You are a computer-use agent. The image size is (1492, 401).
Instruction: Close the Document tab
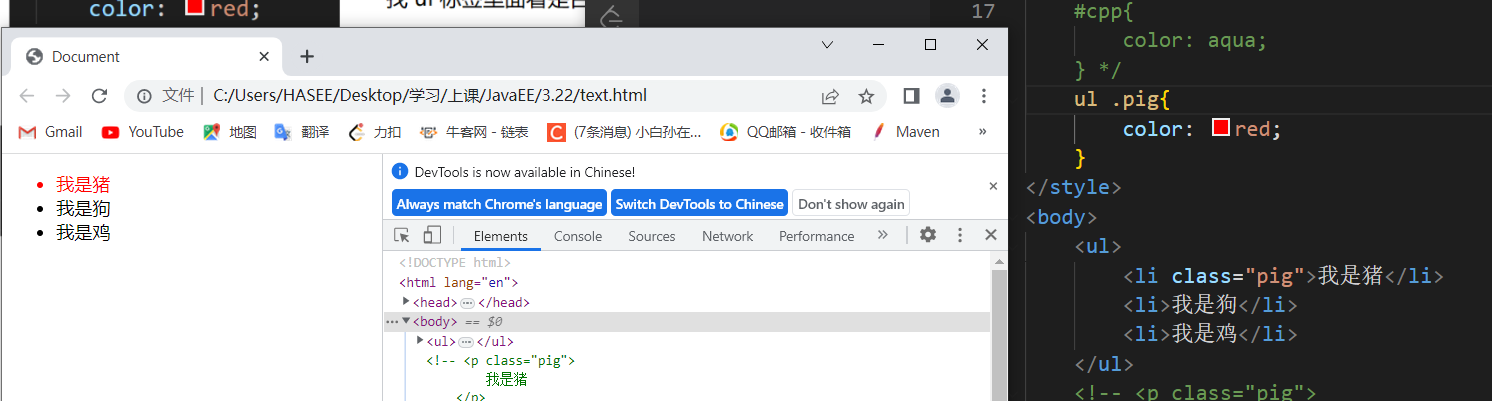coord(264,56)
